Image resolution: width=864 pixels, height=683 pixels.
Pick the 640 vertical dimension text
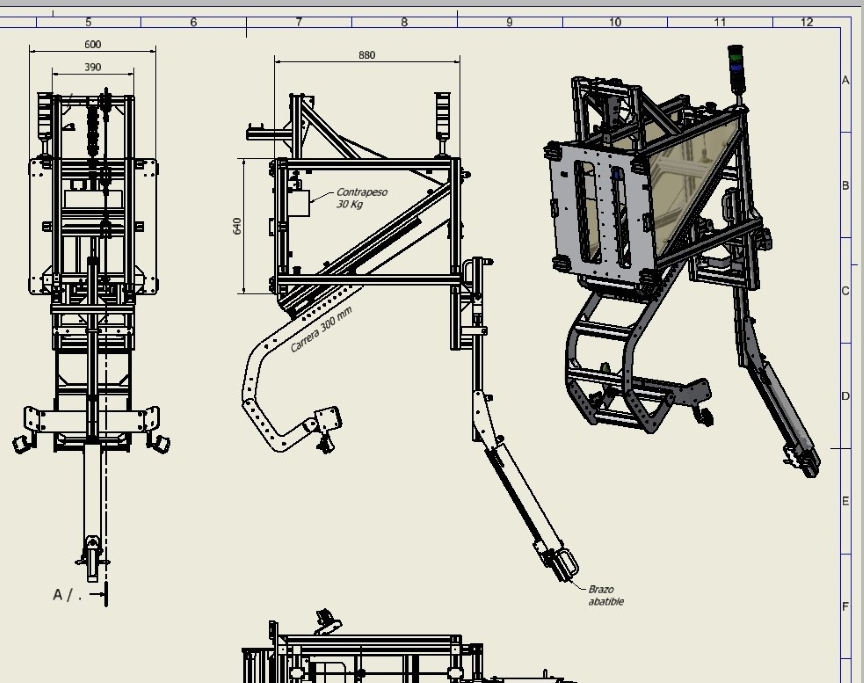click(x=238, y=226)
